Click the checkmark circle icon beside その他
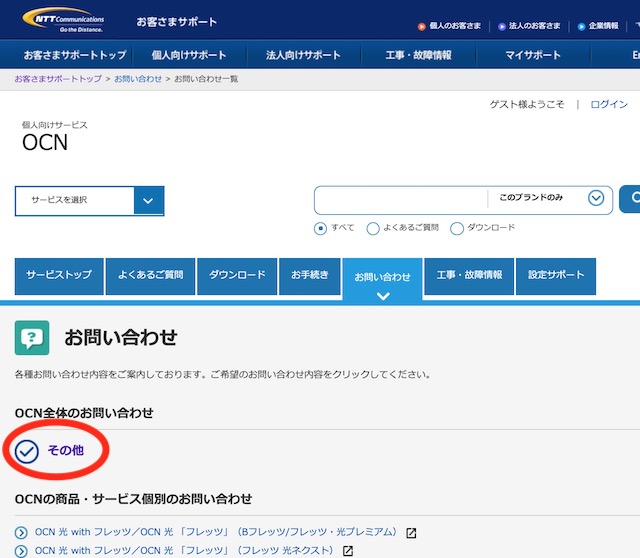This screenshot has height=558, width=640. point(27,451)
